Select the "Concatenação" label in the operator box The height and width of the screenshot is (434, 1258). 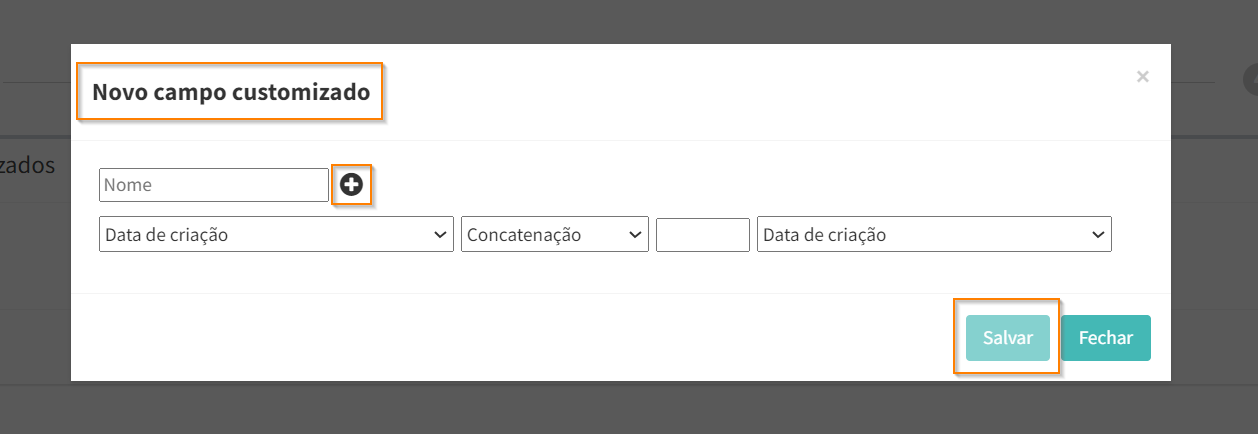(x=524, y=235)
